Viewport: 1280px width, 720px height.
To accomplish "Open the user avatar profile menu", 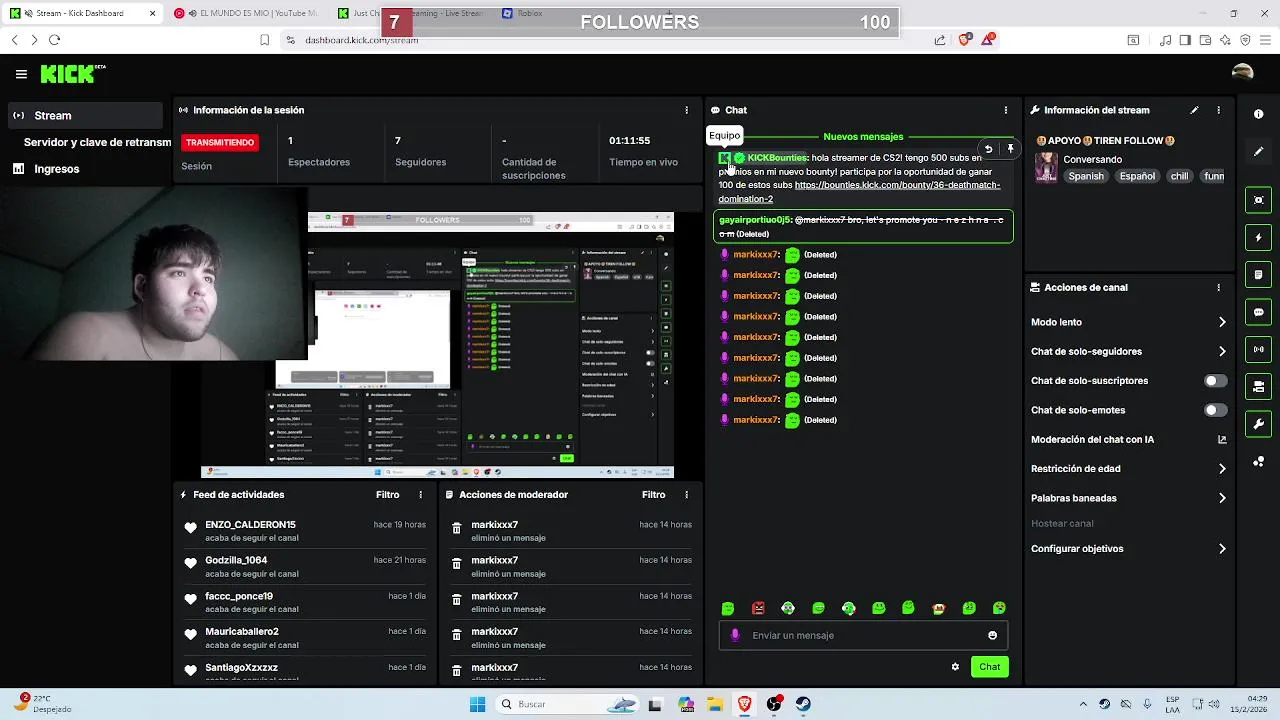I will click(x=1243, y=73).
